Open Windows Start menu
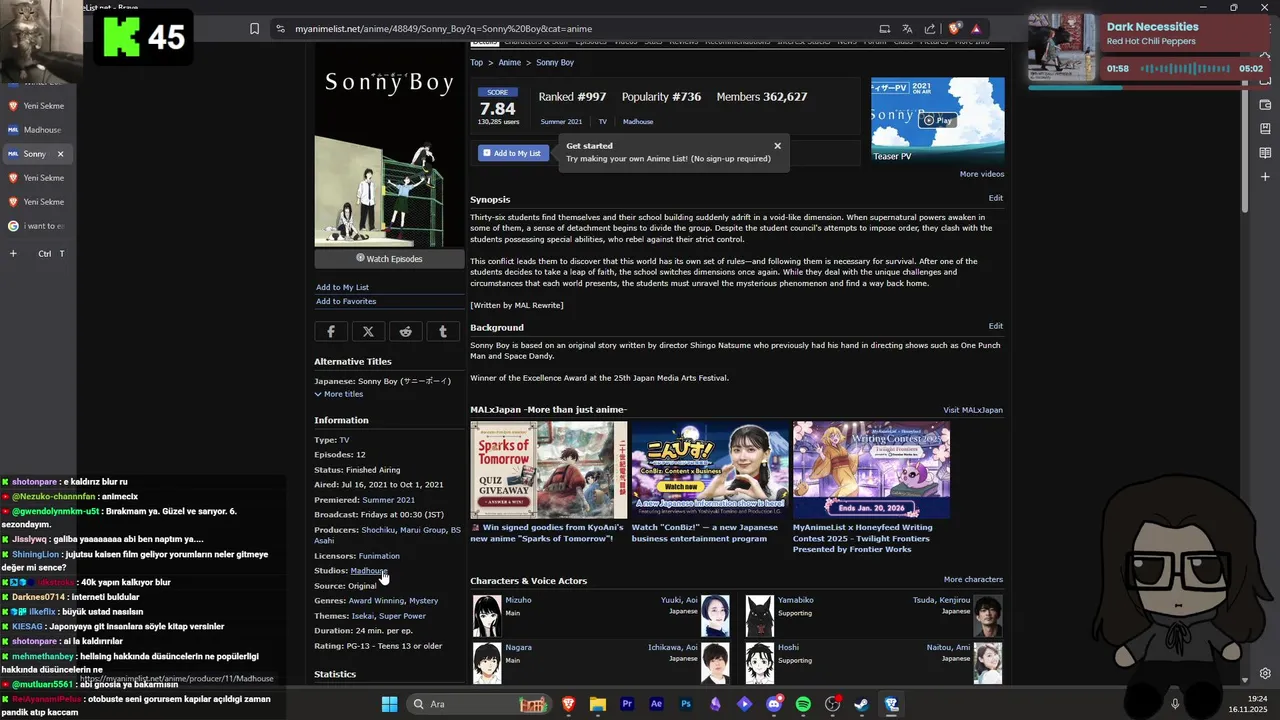Image resolution: width=1280 pixels, height=720 pixels. click(x=390, y=704)
